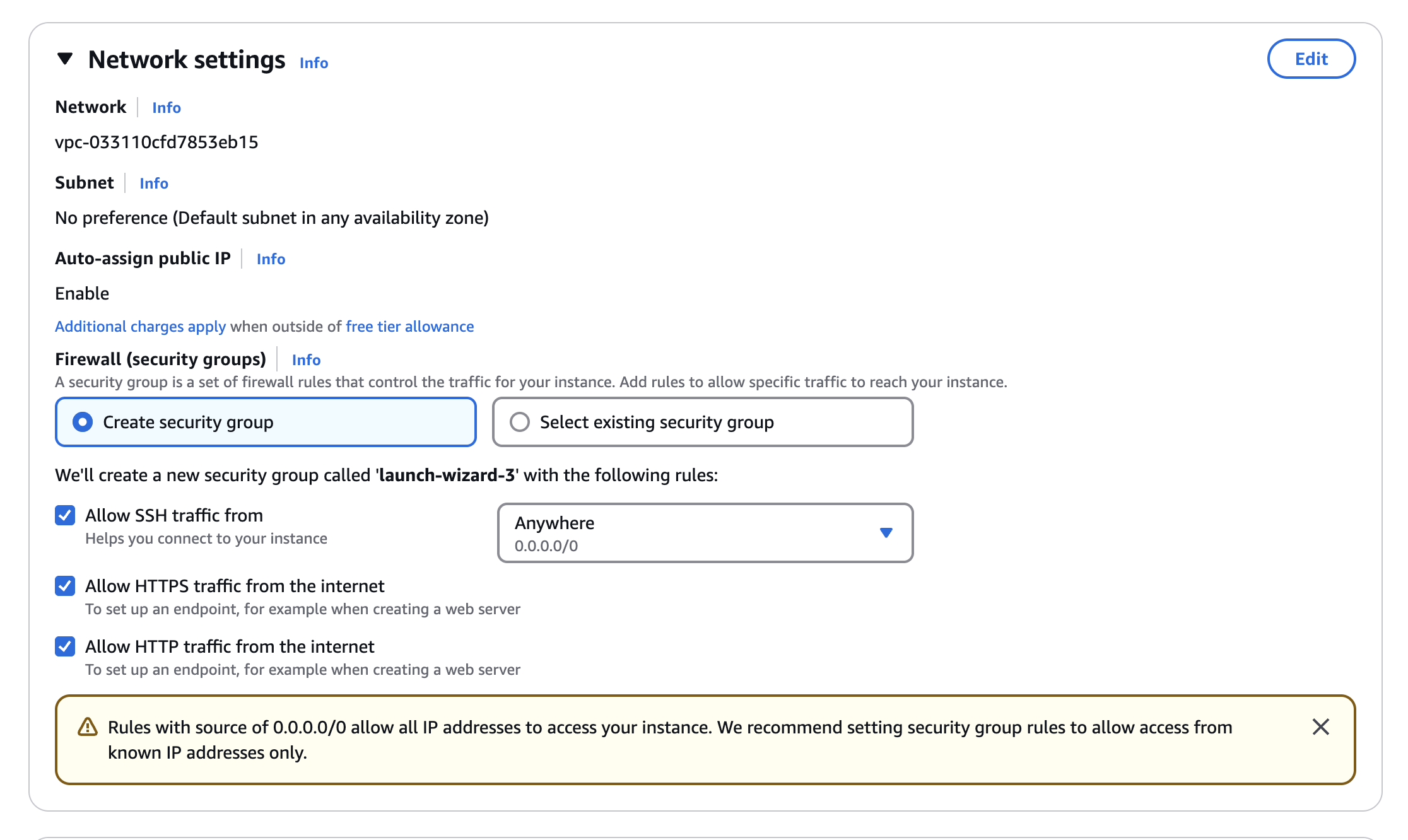1408x840 pixels.
Task: Select existing security group option
Action: (x=520, y=422)
